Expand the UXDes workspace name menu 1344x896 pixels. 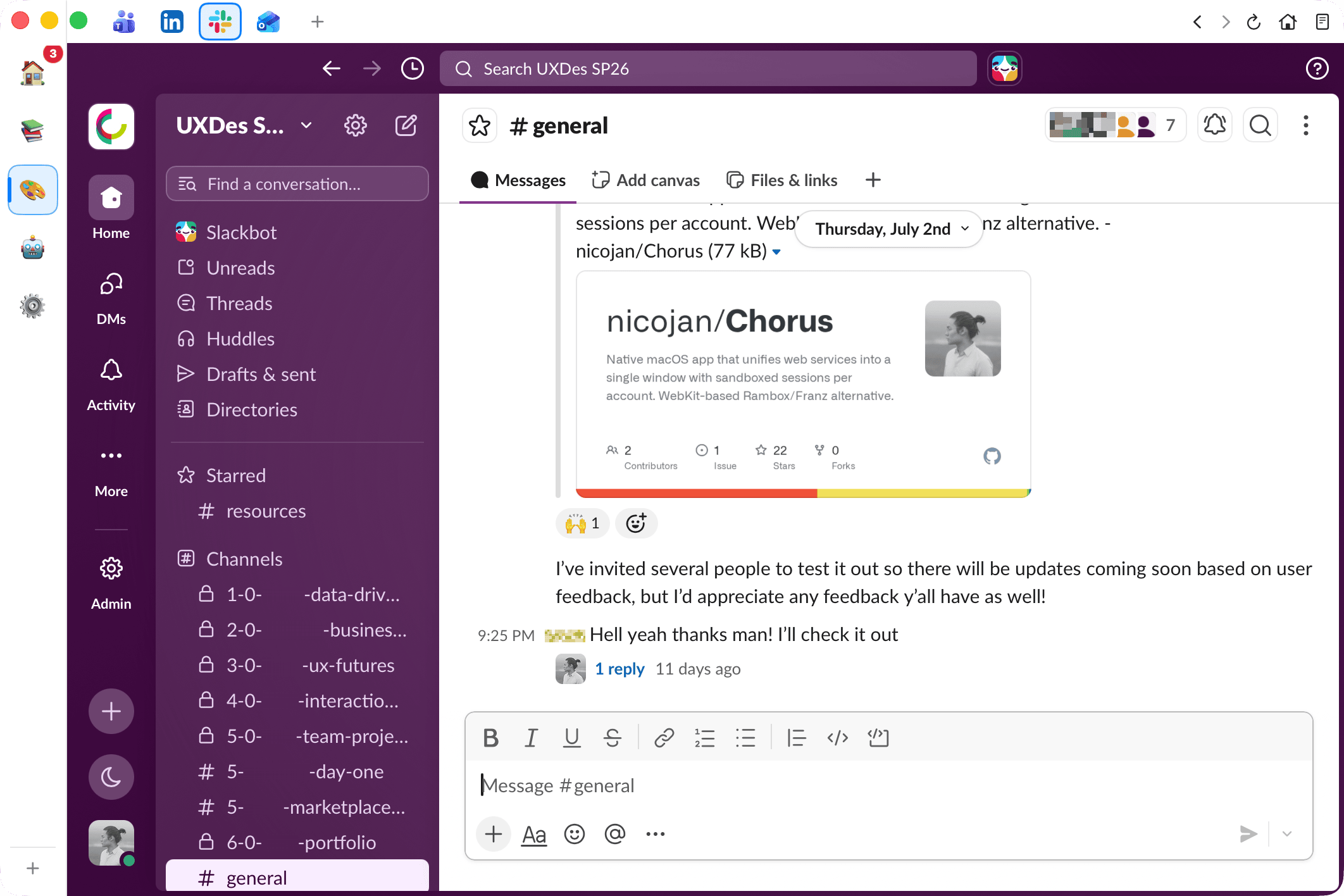tap(244, 125)
